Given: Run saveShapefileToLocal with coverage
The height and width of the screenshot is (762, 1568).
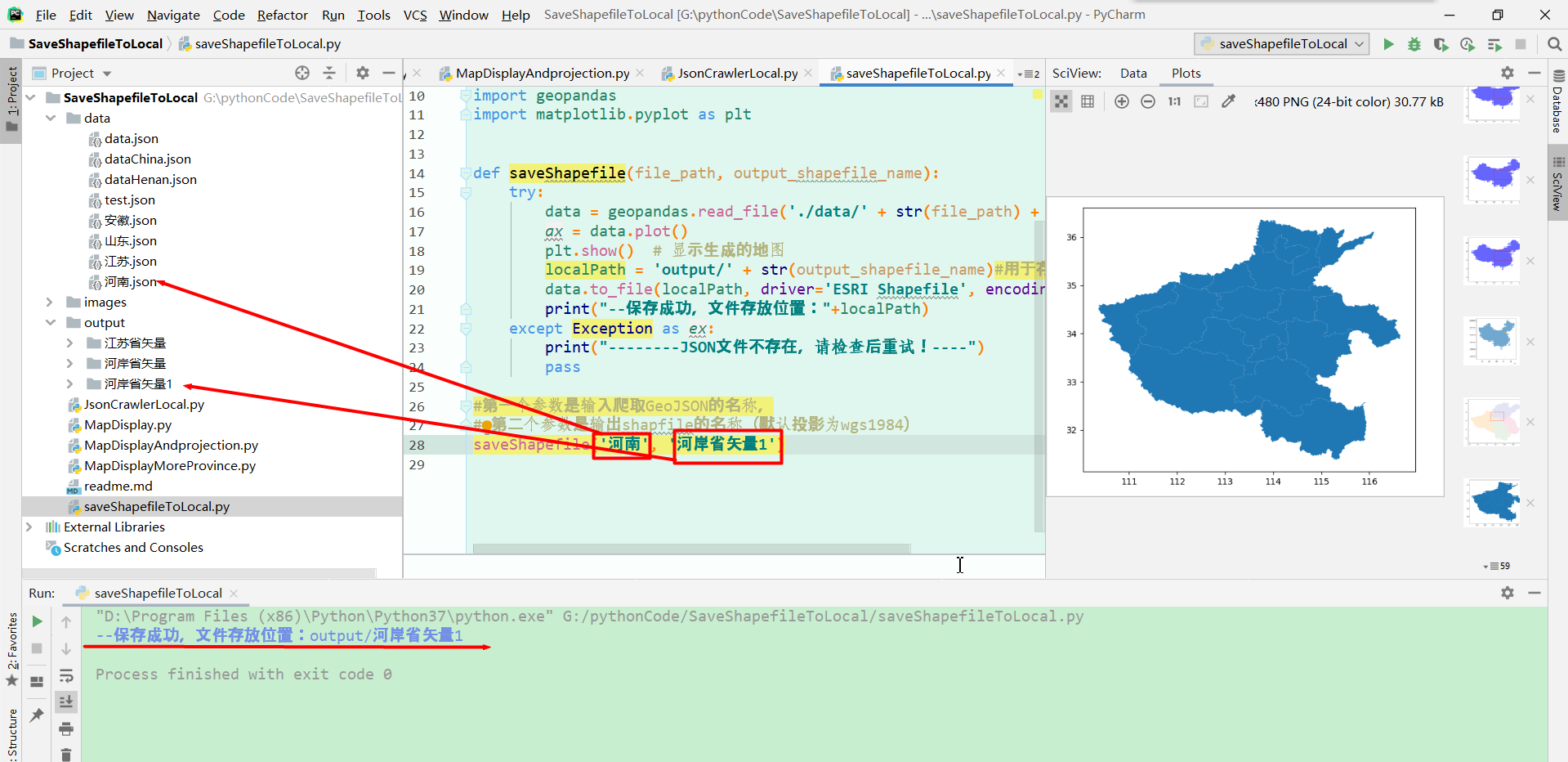Looking at the screenshot, I should pyautogui.click(x=1441, y=44).
